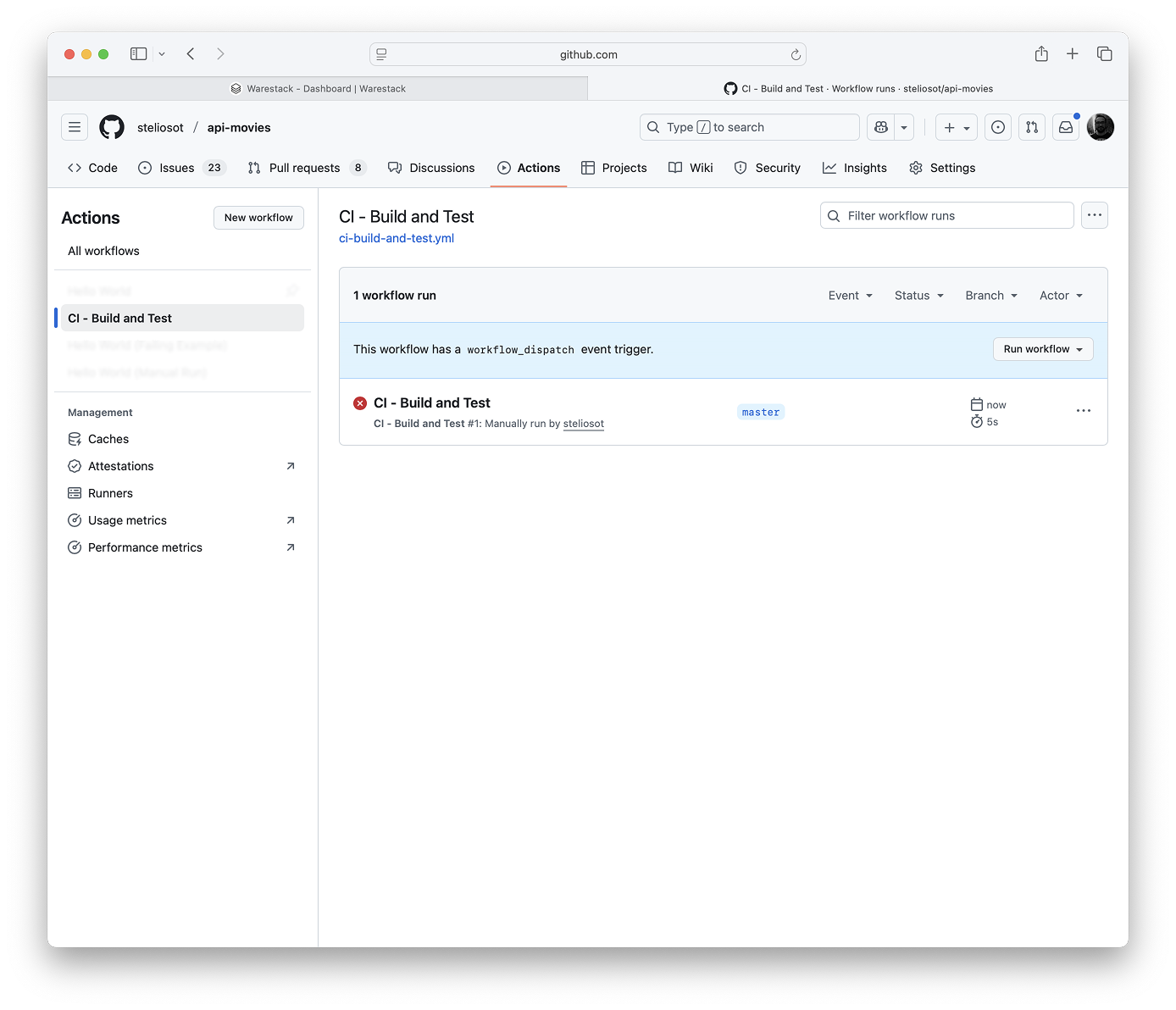Open the workflow run's three-dot menu
The width and height of the screenshot is (1176, 1010).
1083,411
